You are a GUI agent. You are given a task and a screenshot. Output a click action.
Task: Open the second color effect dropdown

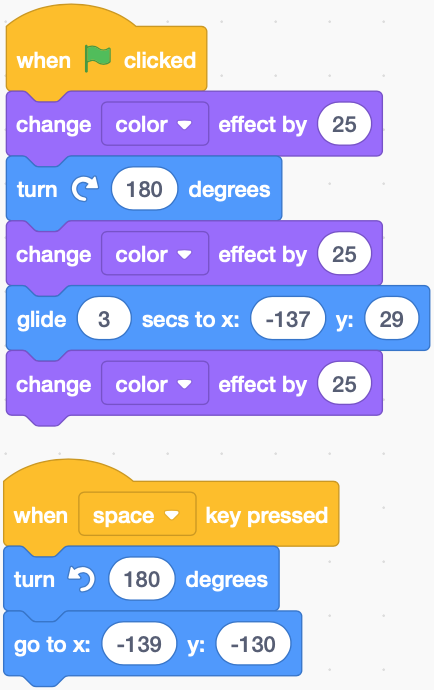pos(155,254)
